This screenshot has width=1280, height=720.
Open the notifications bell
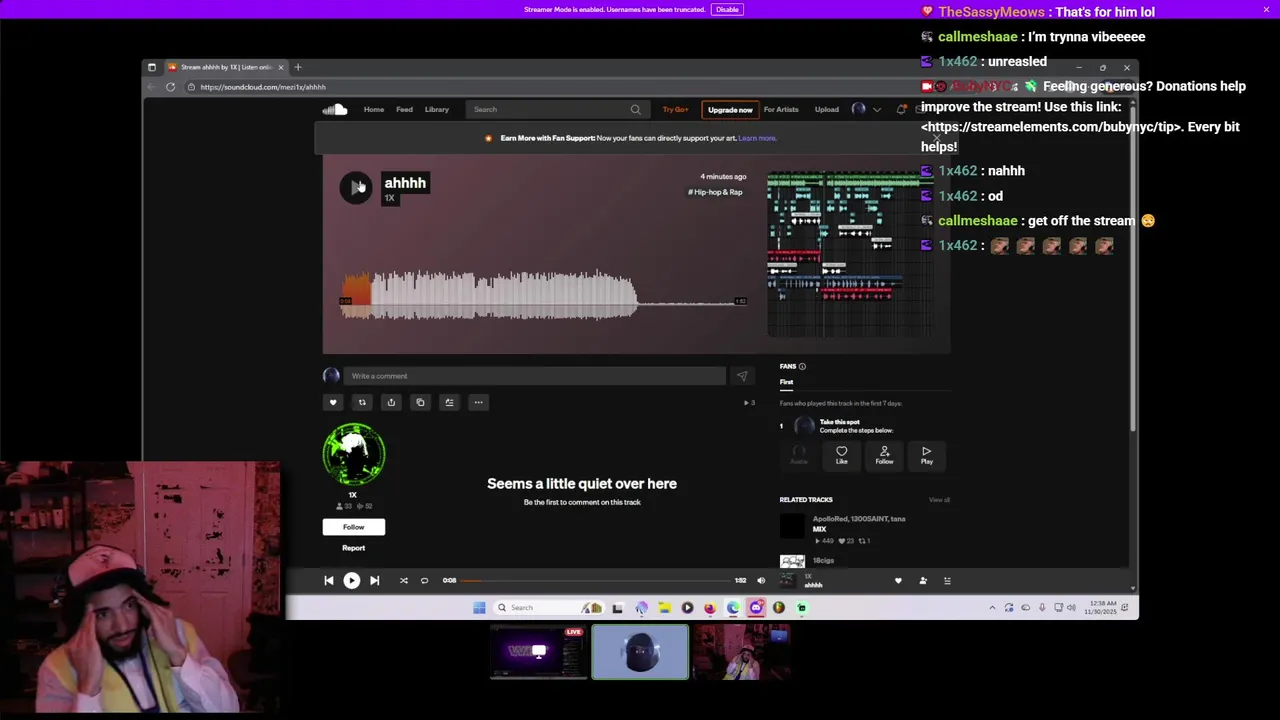click(x=901, y=109)
